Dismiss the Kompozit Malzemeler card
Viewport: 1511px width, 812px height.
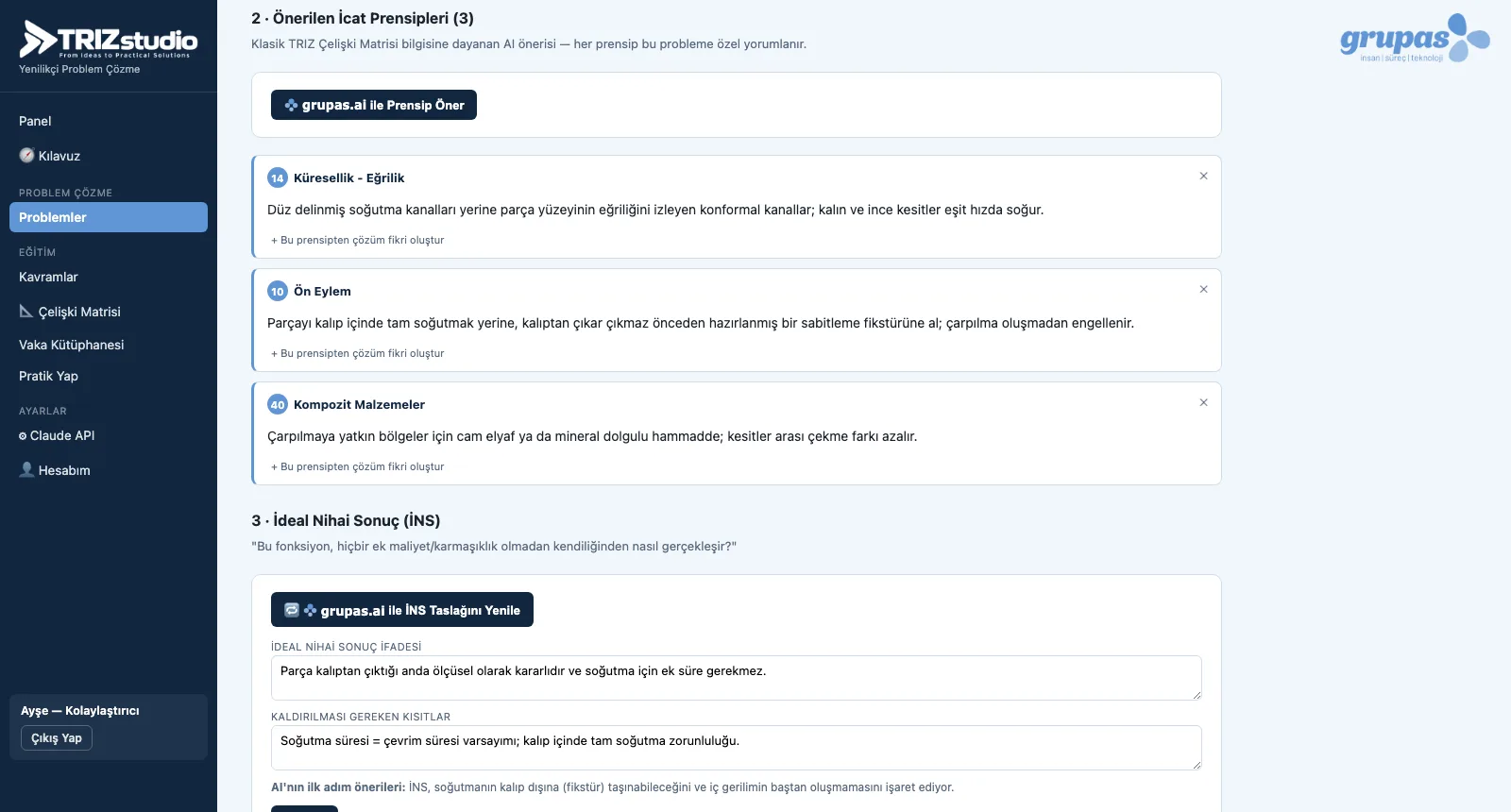(1203, 402)
